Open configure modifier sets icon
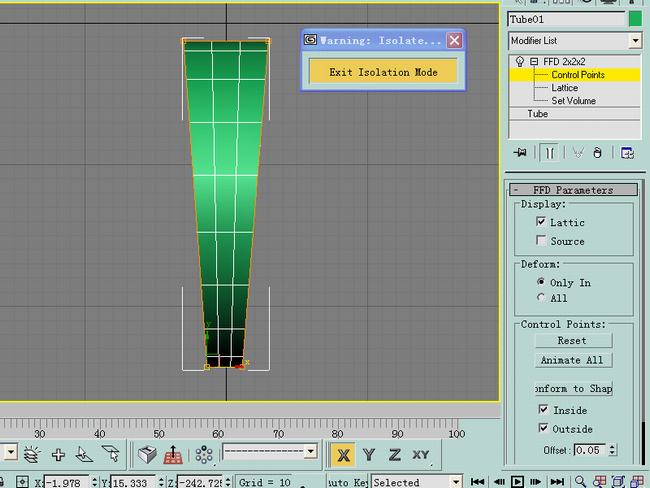Viewport: 650px width, 488px height. coord(627,153)
